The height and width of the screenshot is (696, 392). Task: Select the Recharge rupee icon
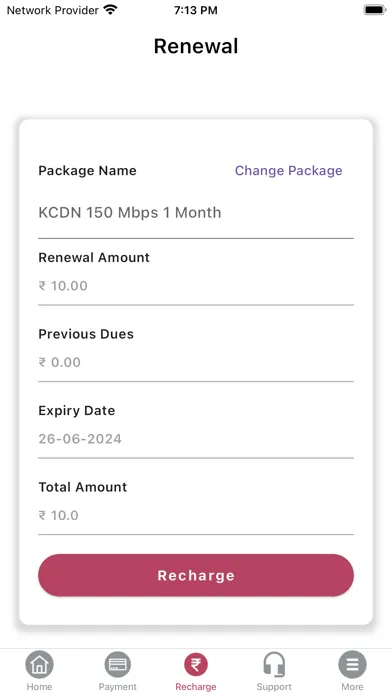pos(196,665)
